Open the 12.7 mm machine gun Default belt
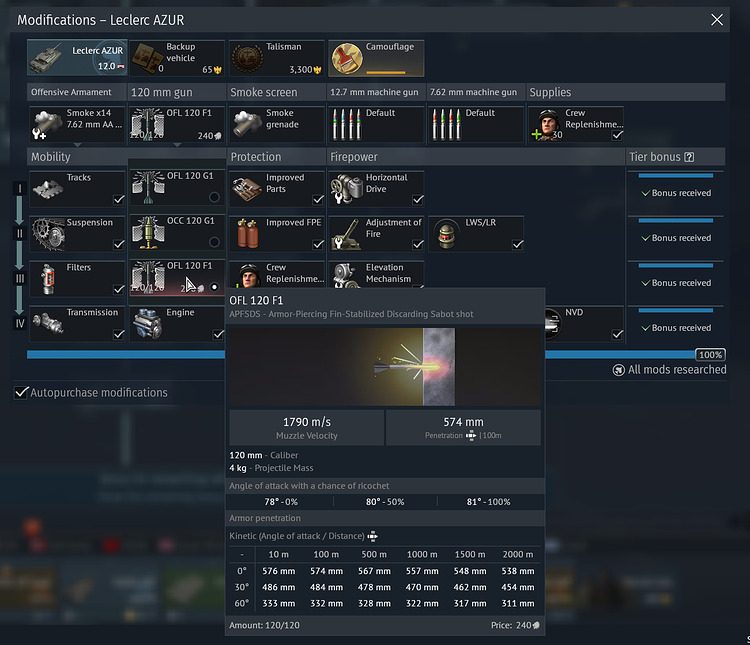Viewport: 750px width, 645px height. pyautogui.click(x=377, y=125)
